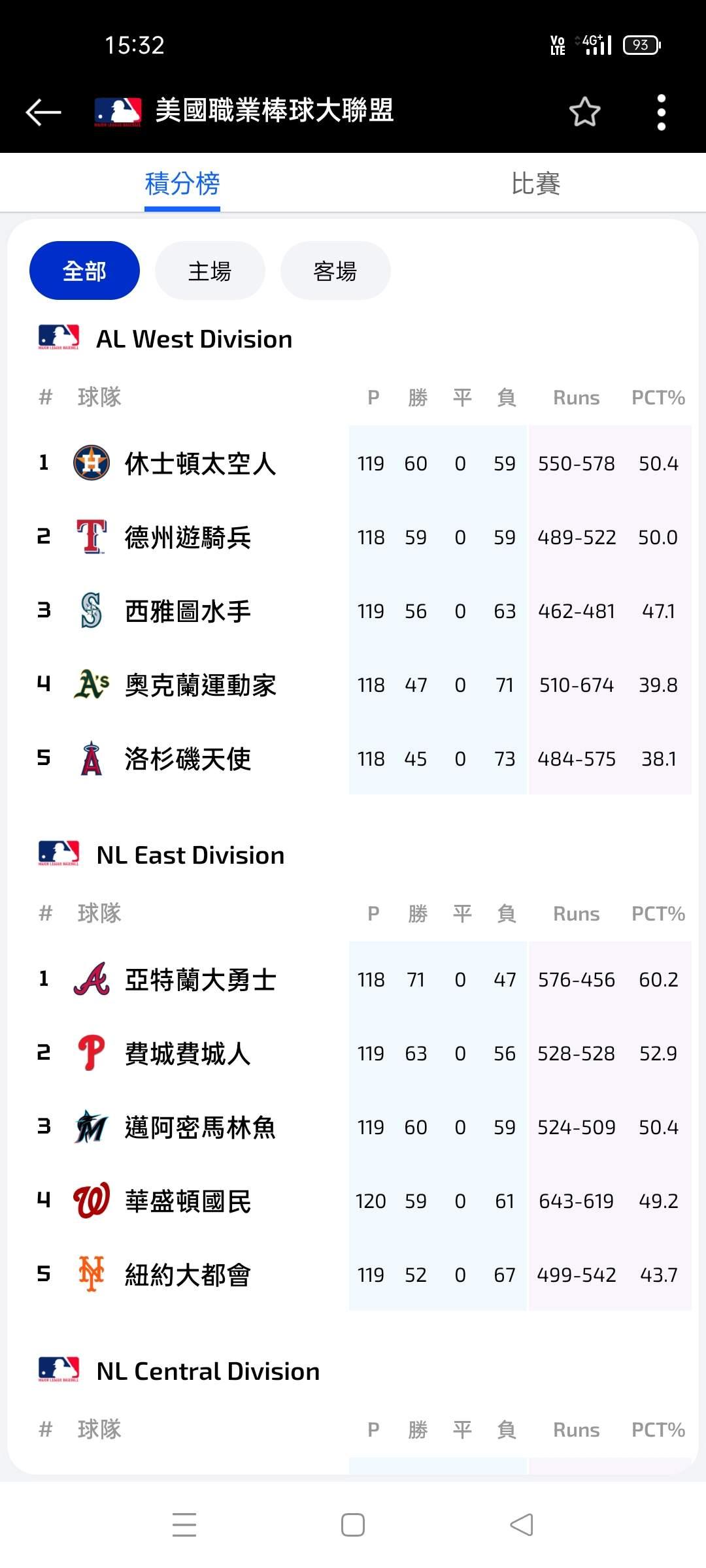Select the 全部 filter pill
The image size is (706, 1568).
84,270
